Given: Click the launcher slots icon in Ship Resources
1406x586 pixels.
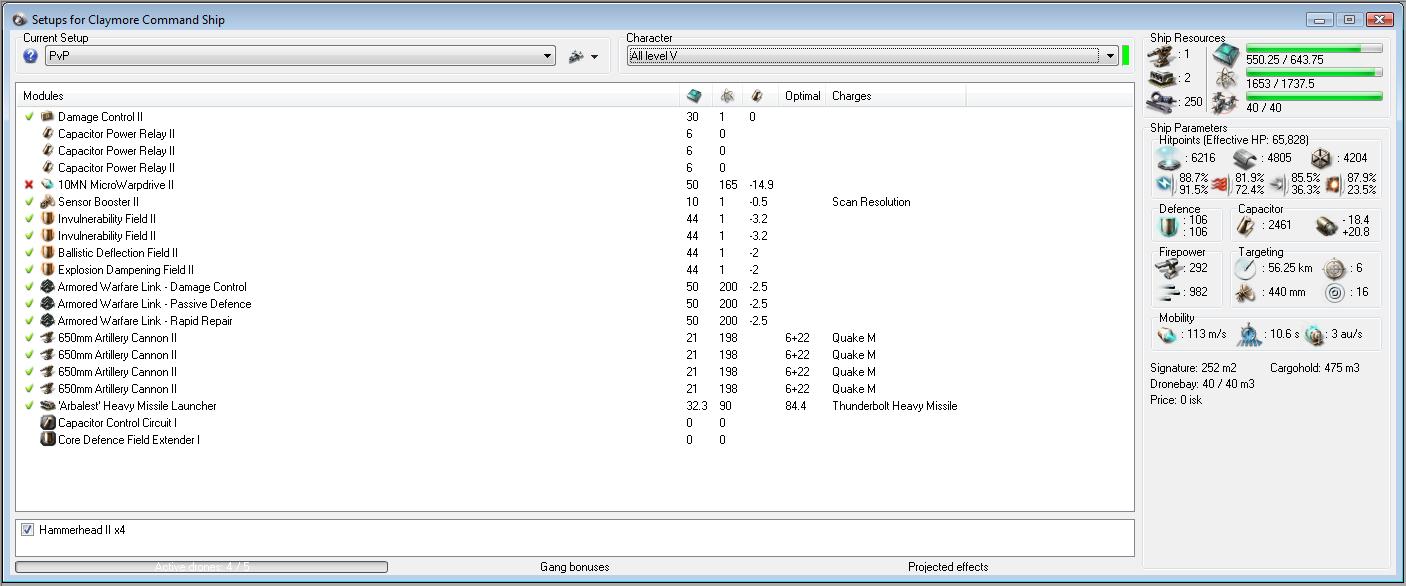Looking at the screenshot, I should click(1161, 78).
